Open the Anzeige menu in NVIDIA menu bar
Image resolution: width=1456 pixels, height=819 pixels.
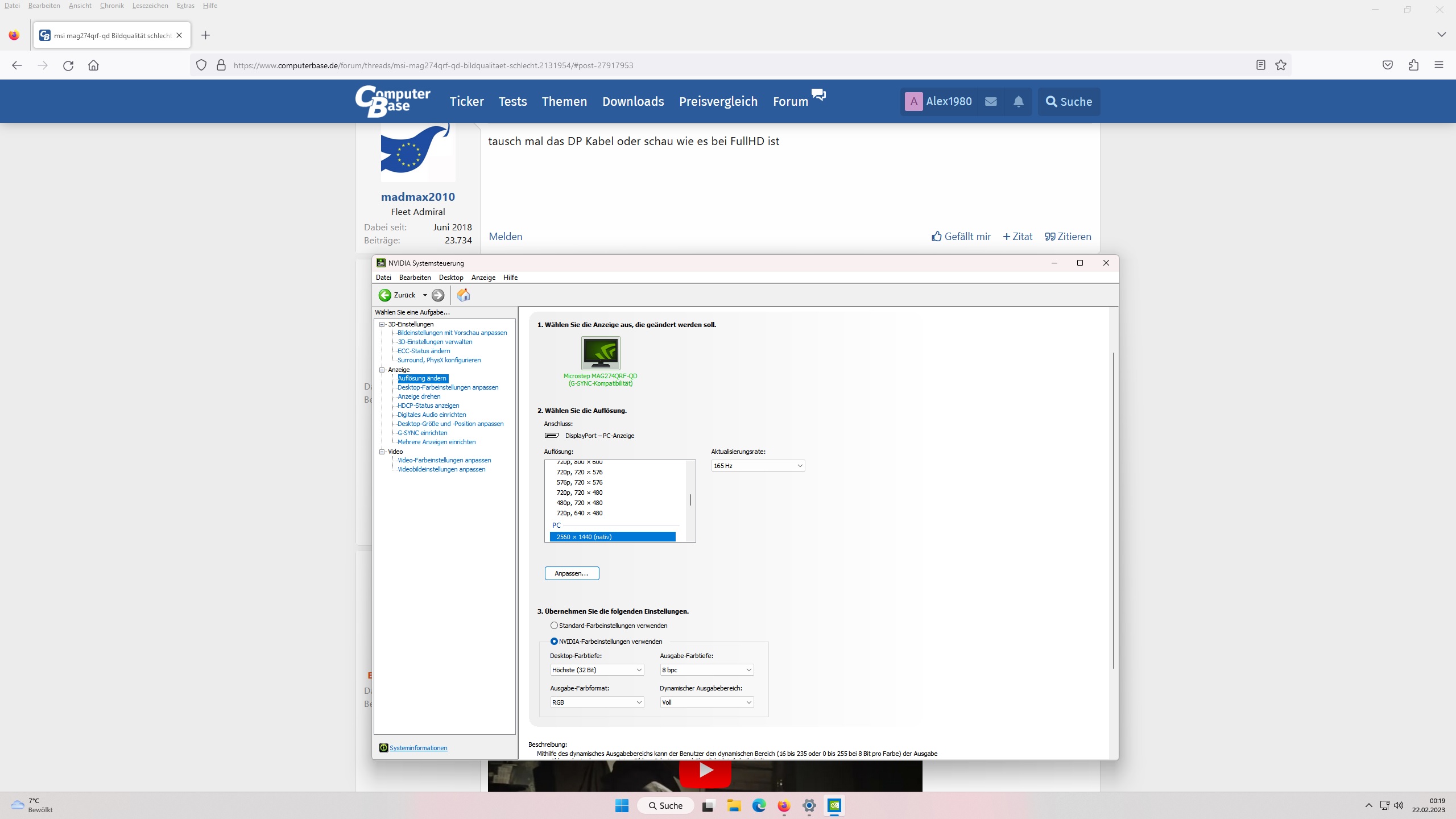tap(483, 278)
